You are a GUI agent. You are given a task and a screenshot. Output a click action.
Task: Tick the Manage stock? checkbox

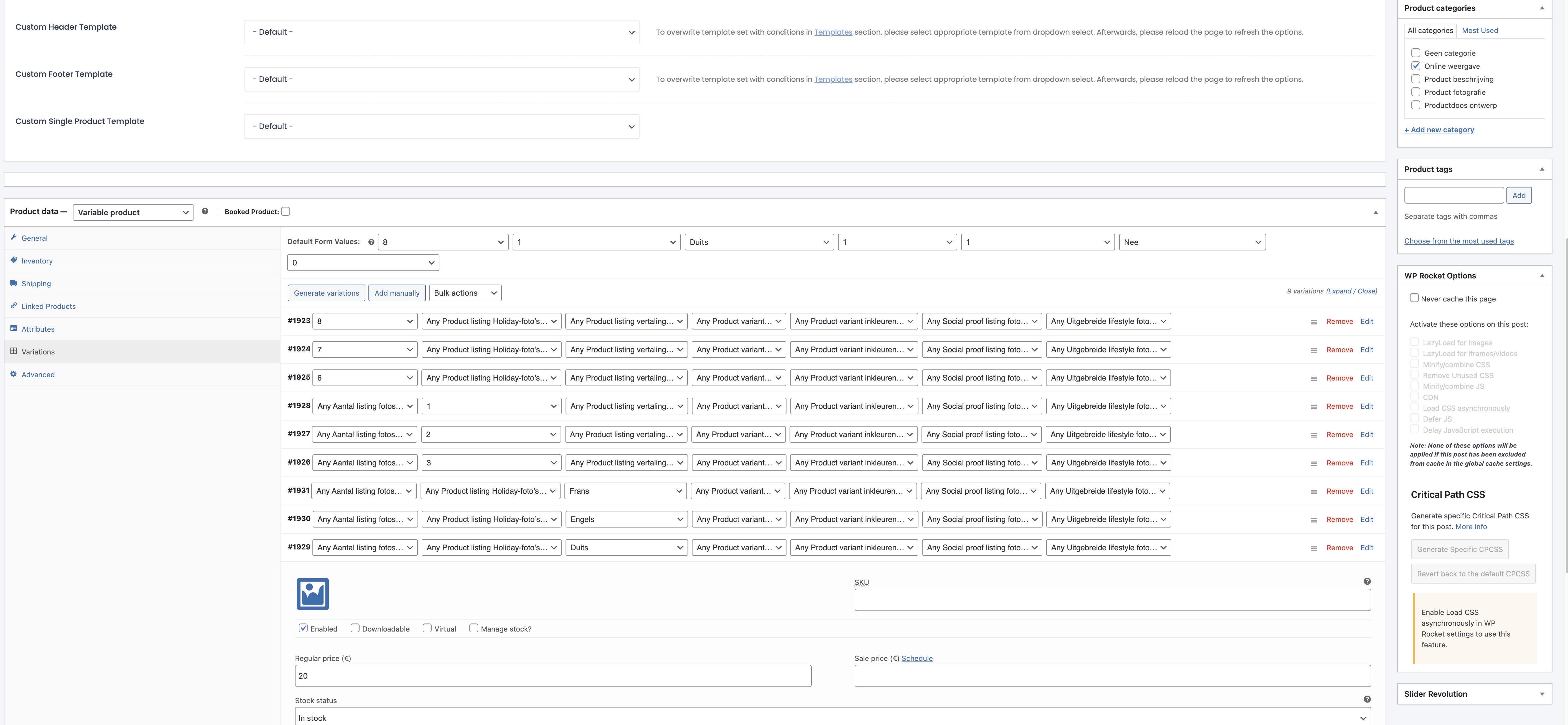tap(474, 628)
